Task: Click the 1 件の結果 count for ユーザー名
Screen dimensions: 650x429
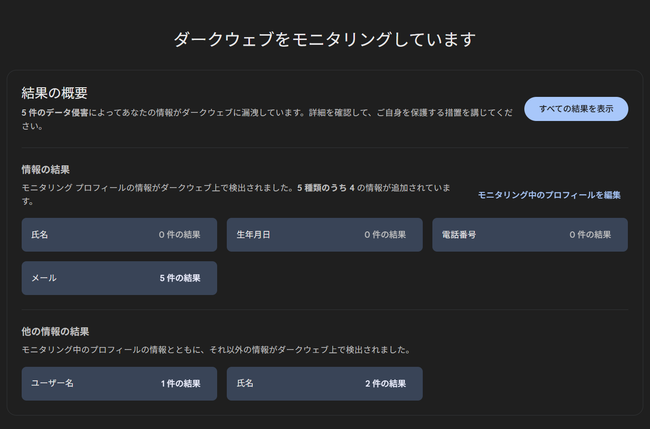Action: (x=181, y=384)
